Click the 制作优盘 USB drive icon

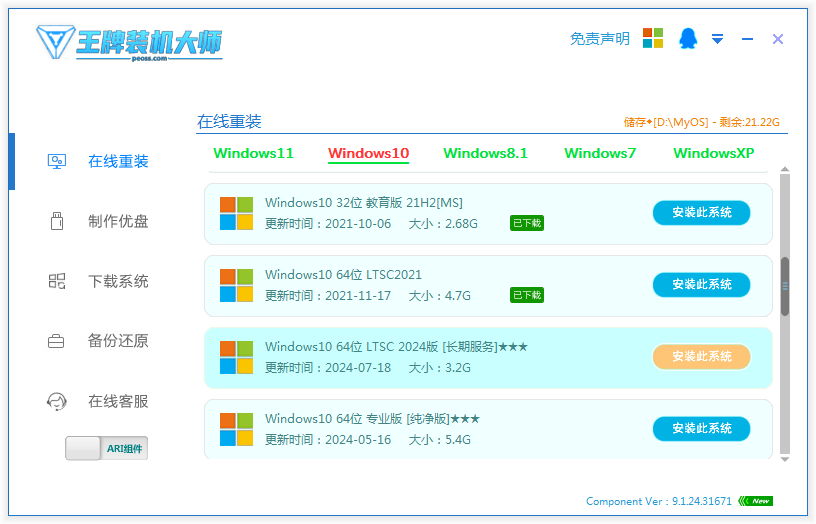[x=57, y=221]
